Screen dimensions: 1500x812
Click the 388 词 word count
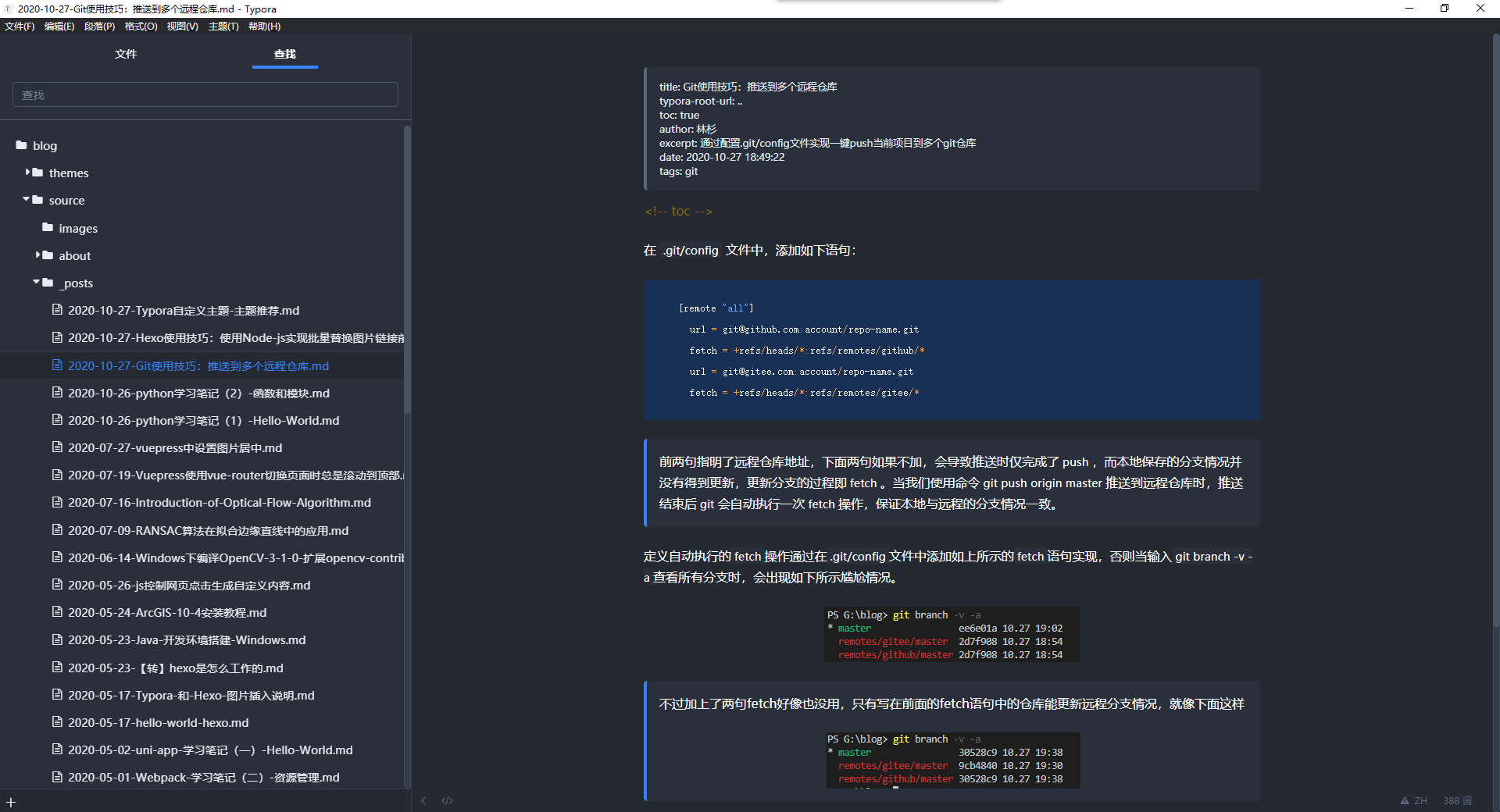(x=1457, y=800)
